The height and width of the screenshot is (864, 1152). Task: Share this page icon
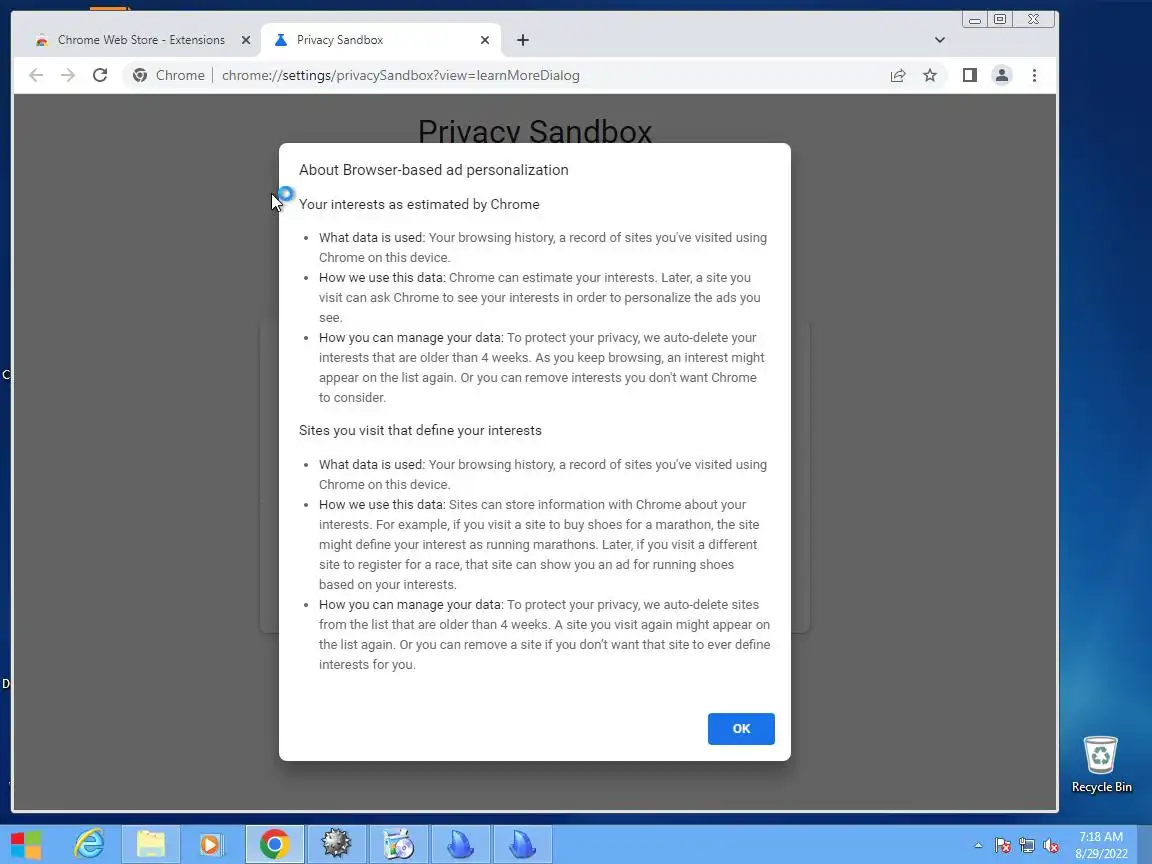coord(898,75)
